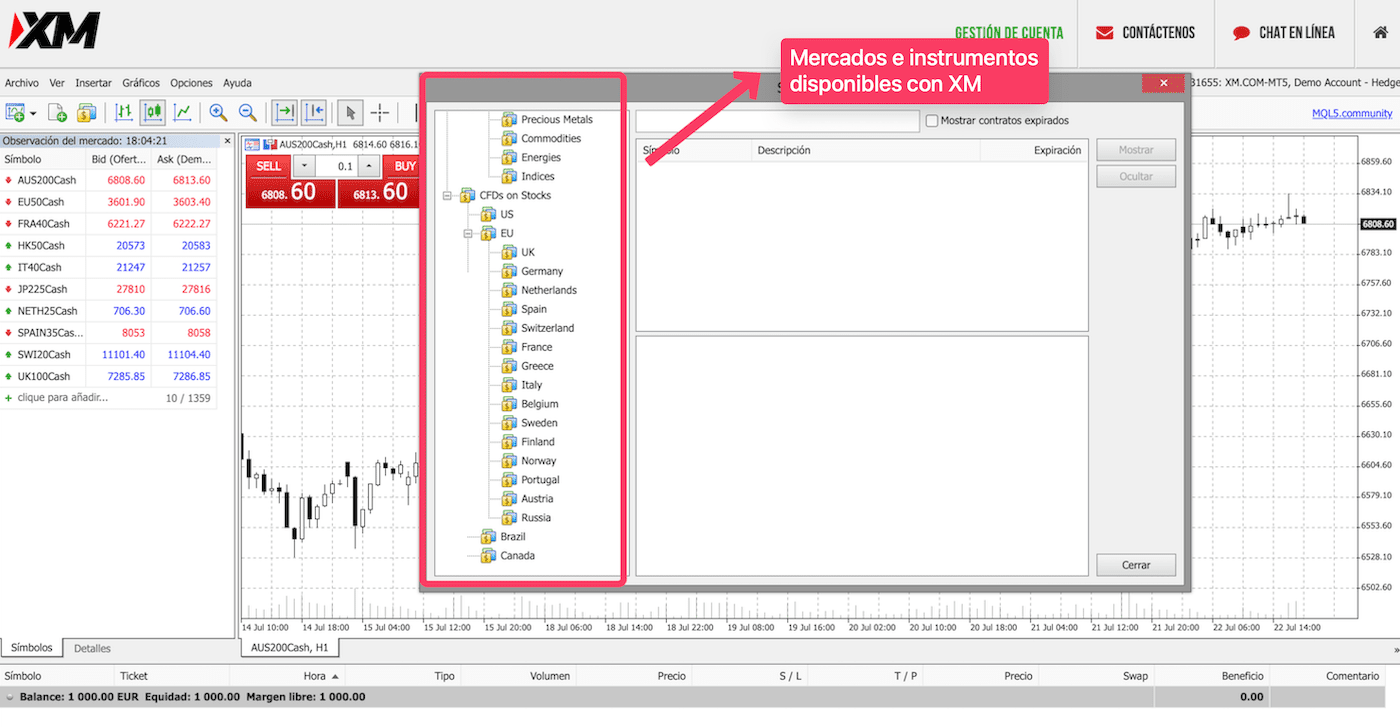This screenshot has height=727, width=1400.
Task: Select the Russia tree item
Action: click(x=536, y=518)
